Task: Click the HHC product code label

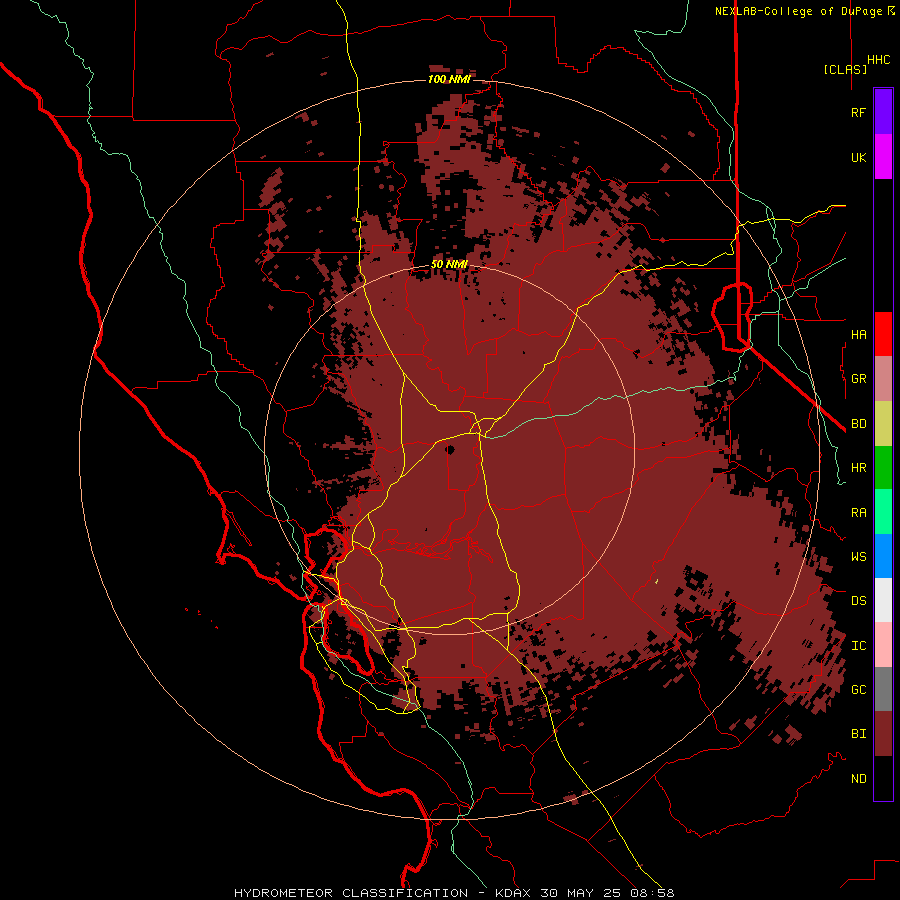Action: click(879, 60)
